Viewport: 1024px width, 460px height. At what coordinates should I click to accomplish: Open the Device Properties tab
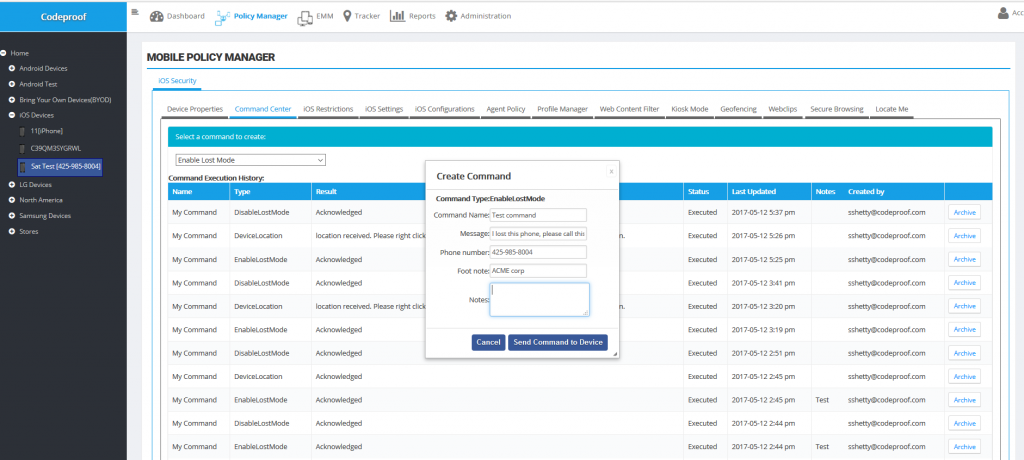[x=195, y=109]
